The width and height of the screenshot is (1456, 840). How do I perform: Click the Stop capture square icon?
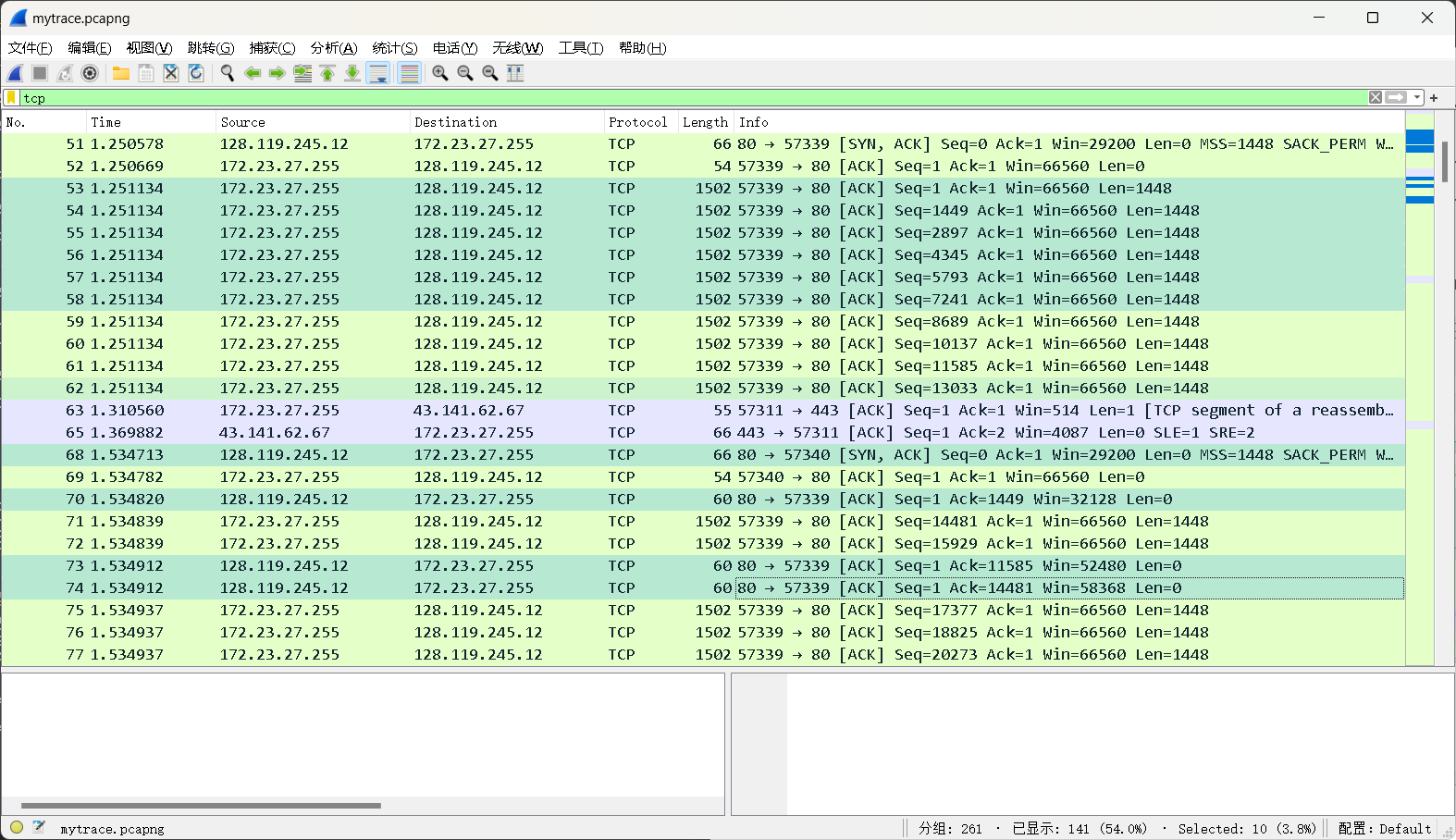coord(40,73)
